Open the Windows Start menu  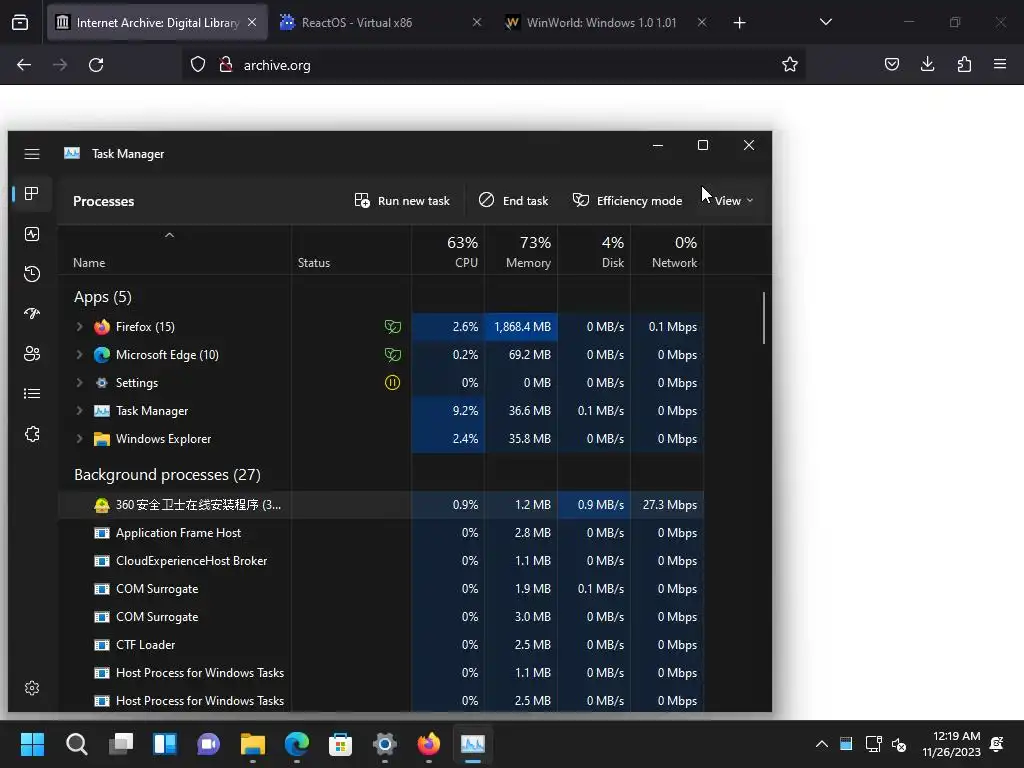pyautogui.click(x=32, y=744)
